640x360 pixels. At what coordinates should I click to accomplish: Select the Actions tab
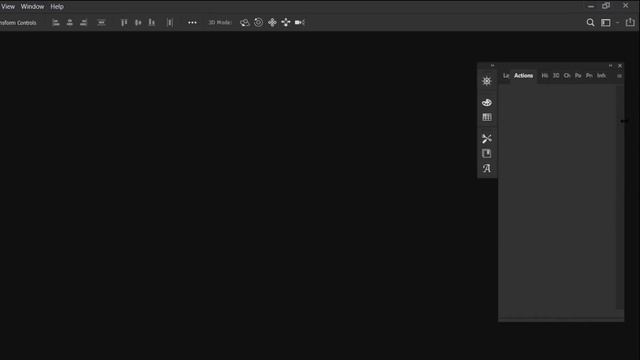523,76
